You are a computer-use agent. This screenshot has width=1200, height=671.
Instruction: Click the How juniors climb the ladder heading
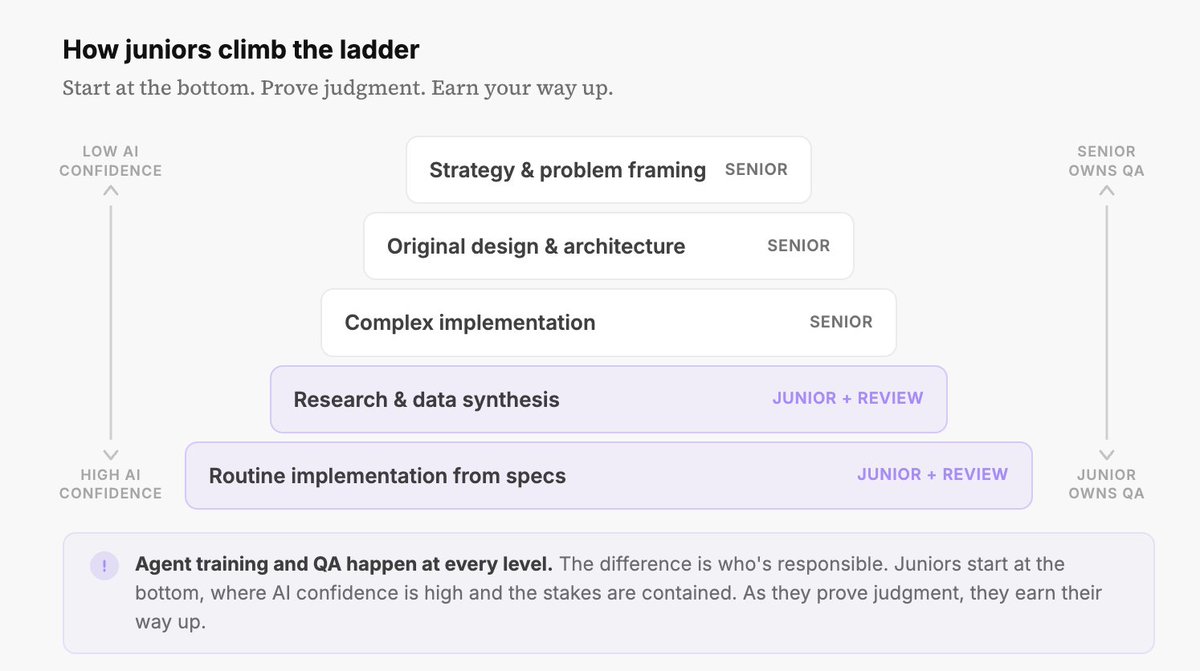point(241,49)
